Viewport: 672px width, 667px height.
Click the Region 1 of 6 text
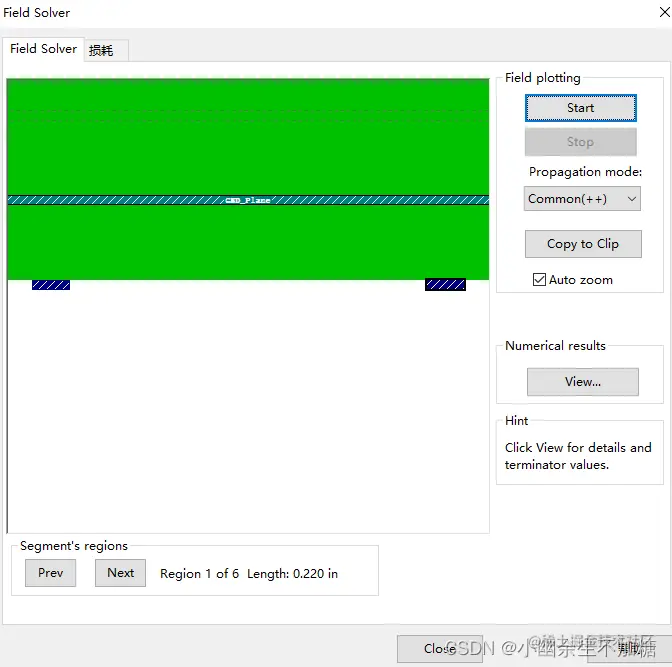(199, 574)
